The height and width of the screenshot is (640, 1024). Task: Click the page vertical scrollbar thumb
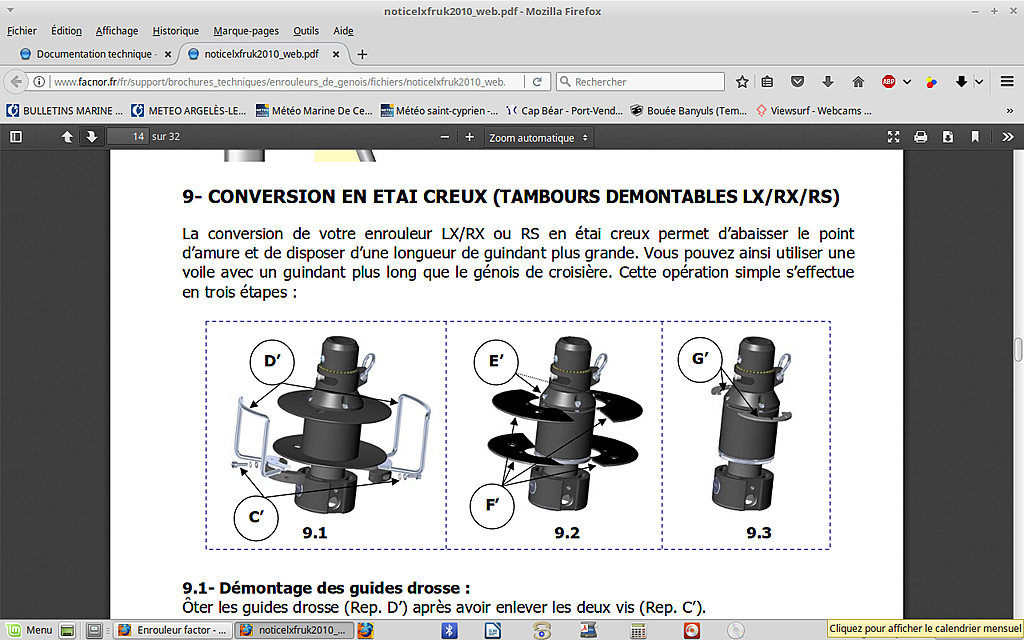pos(1018,350)
